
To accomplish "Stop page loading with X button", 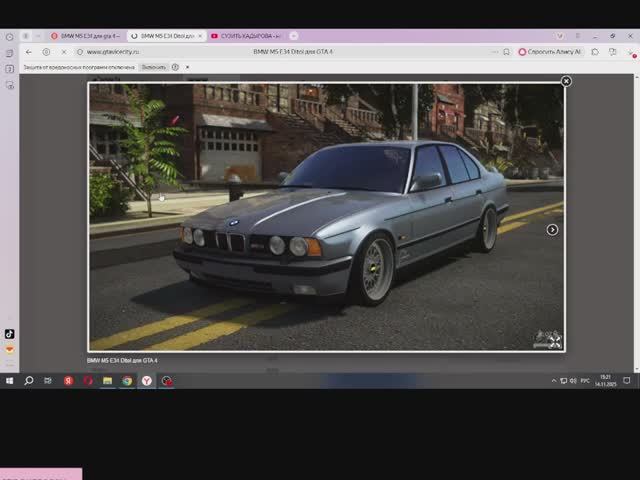I will (64, 52).
